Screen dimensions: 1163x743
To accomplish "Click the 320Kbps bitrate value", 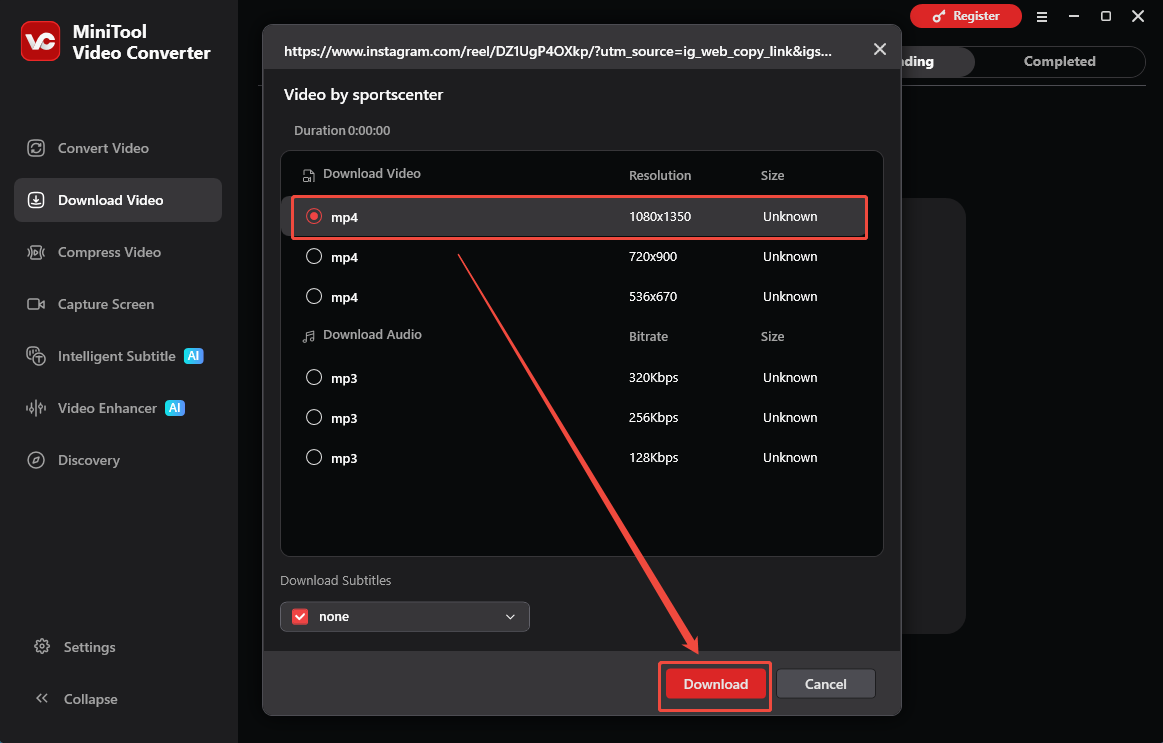I will 653,377.
